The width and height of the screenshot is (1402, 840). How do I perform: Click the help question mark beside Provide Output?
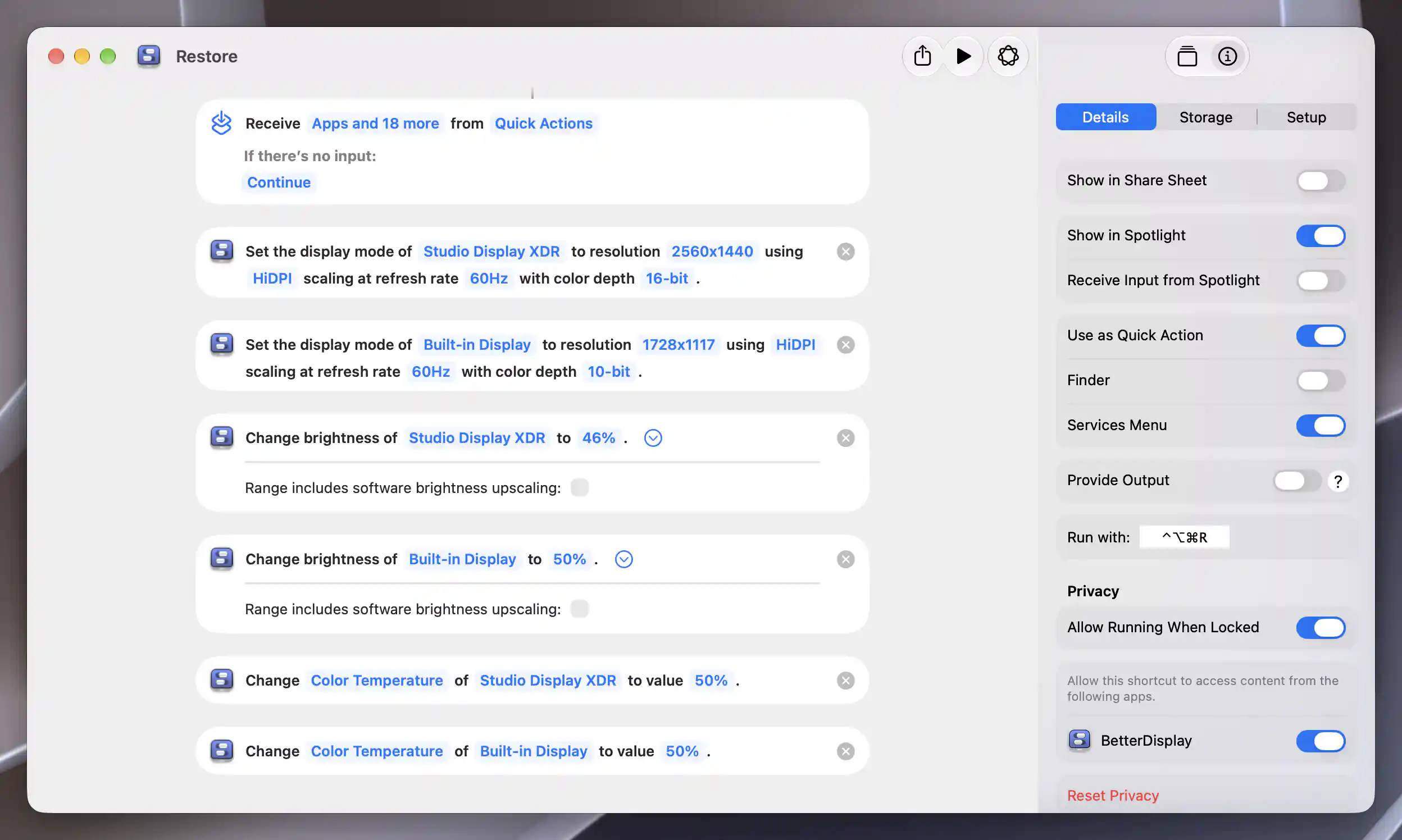coord(1338,481)
